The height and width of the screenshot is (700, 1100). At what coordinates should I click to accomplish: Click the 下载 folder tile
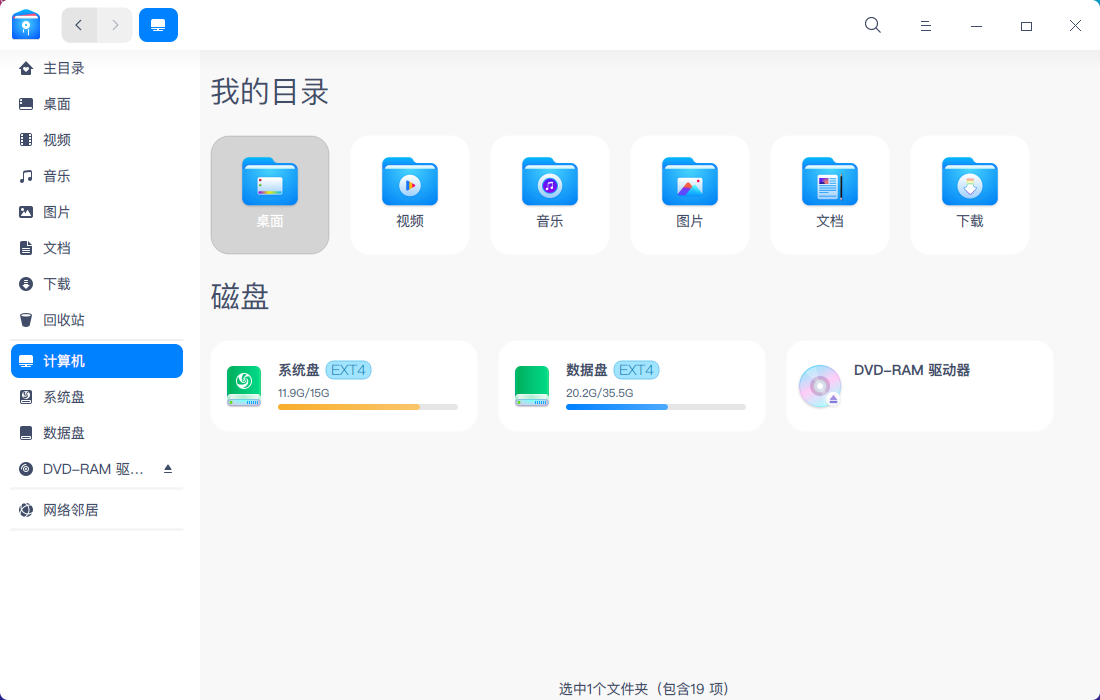(x=970, y=195)
